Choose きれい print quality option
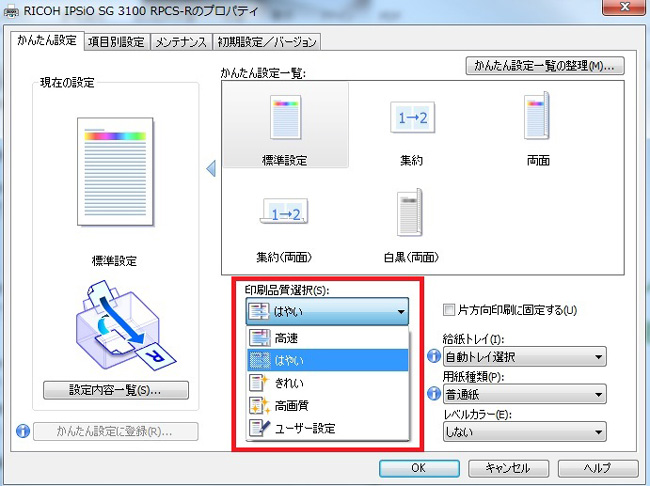Image resolution: width=650 pixels, height=486 pixels. pos(327,382)
